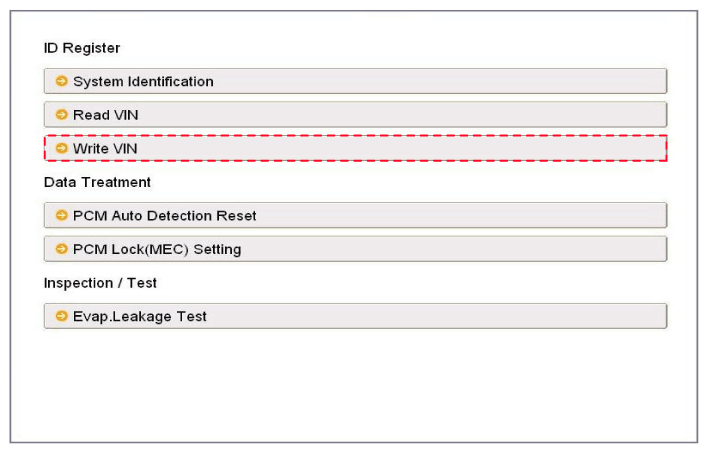Click the "Setting" word in the PCM Lock row
708x453 pixels.
(x=216, y=250)
